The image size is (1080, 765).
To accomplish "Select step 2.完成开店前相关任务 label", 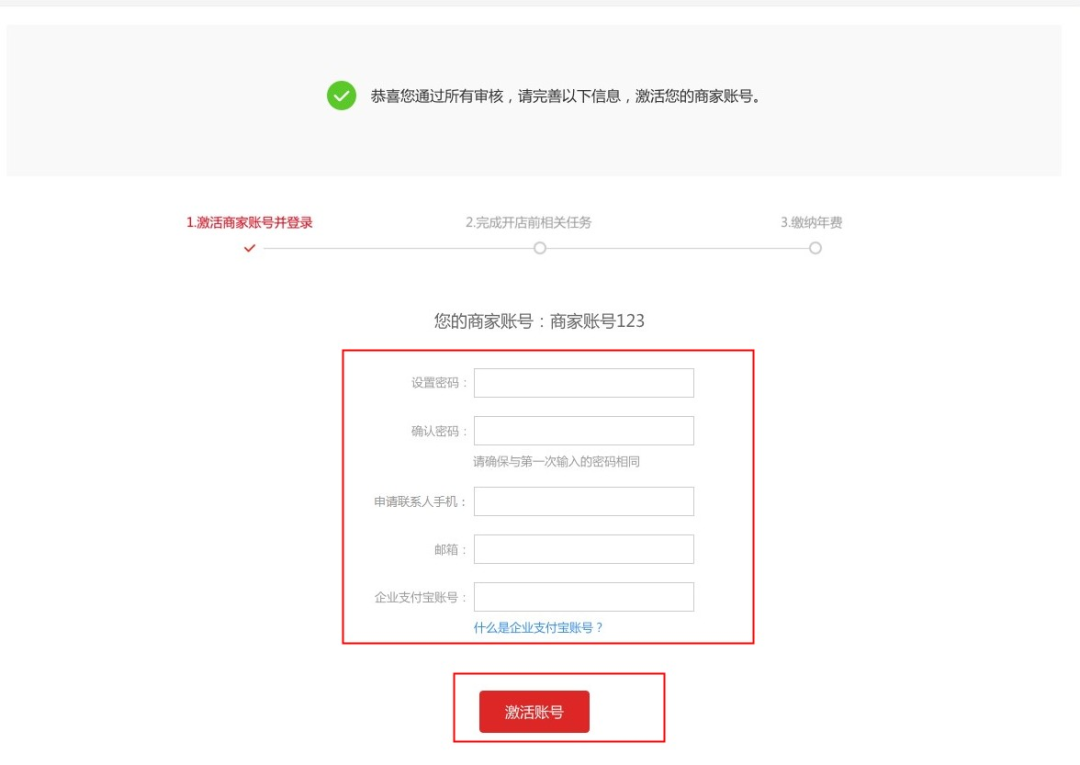I will pyautogui.click(x=528, y=222).
